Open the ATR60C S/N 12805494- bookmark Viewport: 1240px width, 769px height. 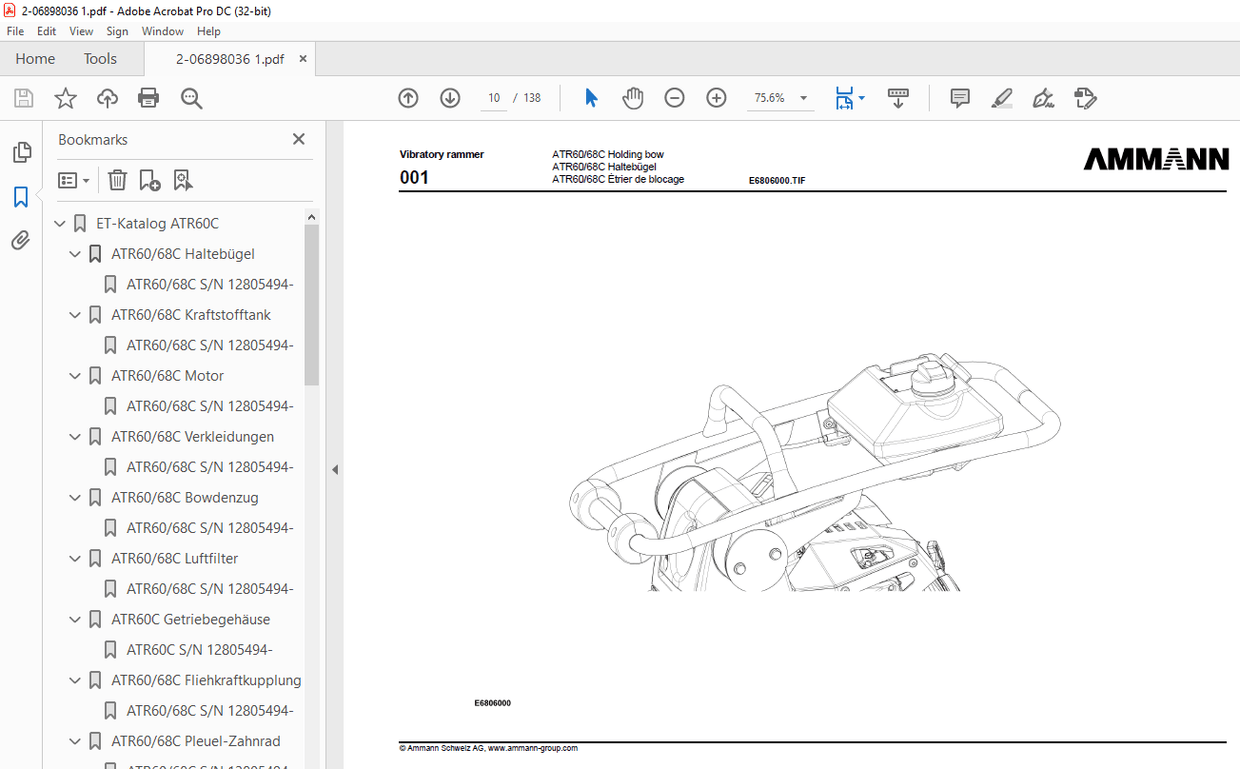point(199,650)
